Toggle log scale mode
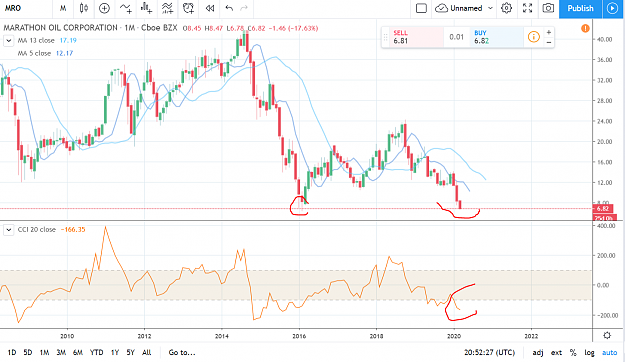This screenshot has height=362, width=625. click(x=589, y=352)
